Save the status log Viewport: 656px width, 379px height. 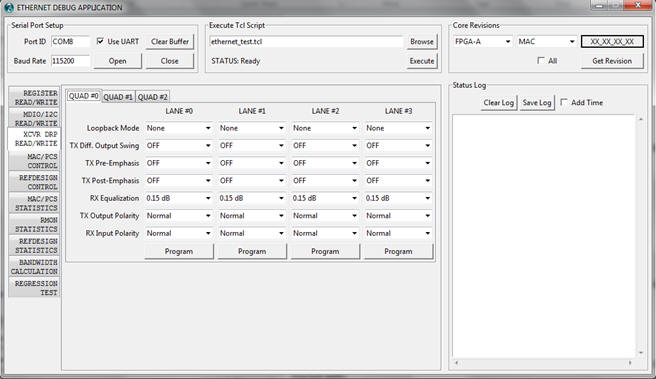[537, 102]
